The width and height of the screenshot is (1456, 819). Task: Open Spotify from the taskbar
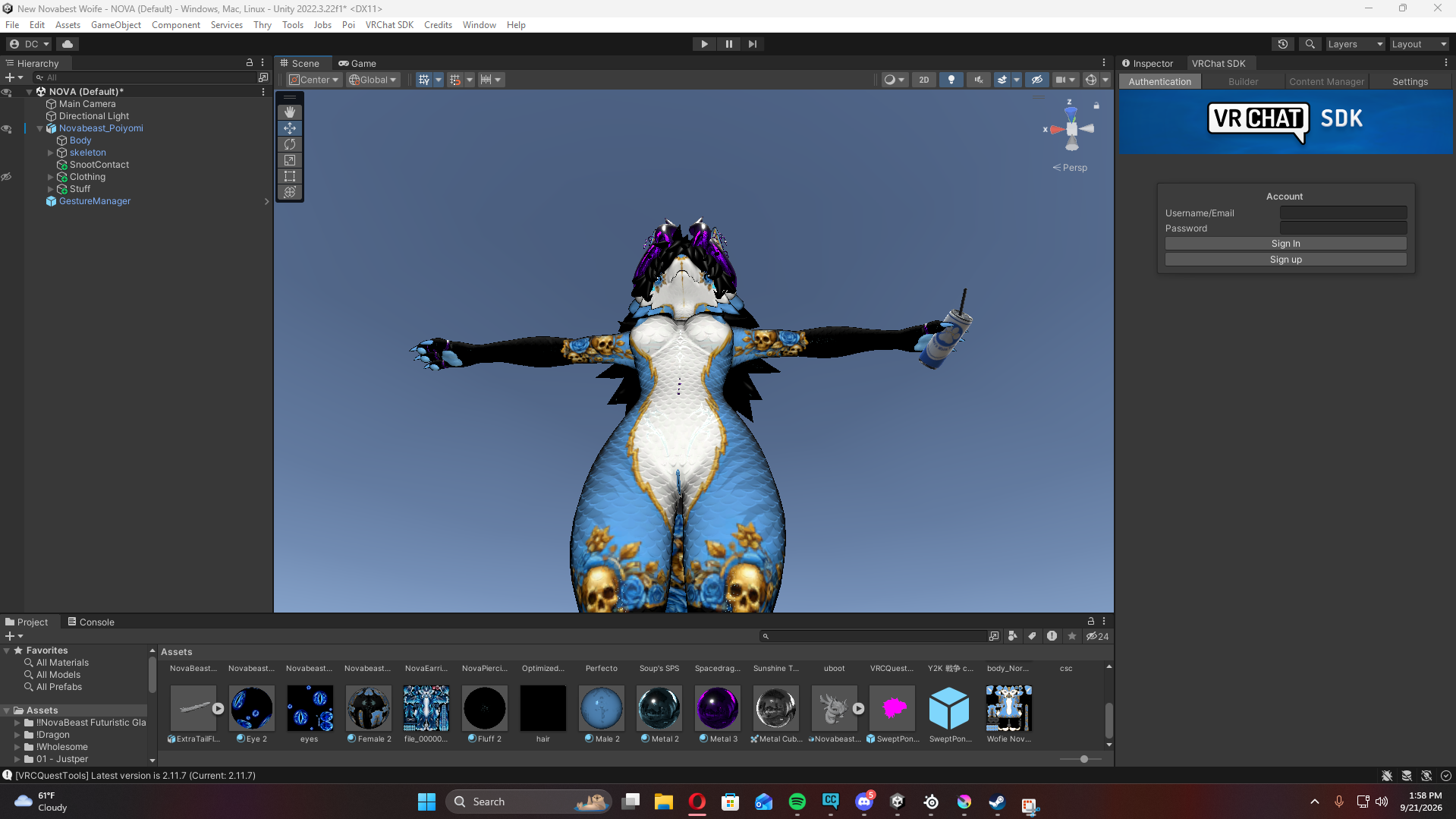(x=797, y=802)
